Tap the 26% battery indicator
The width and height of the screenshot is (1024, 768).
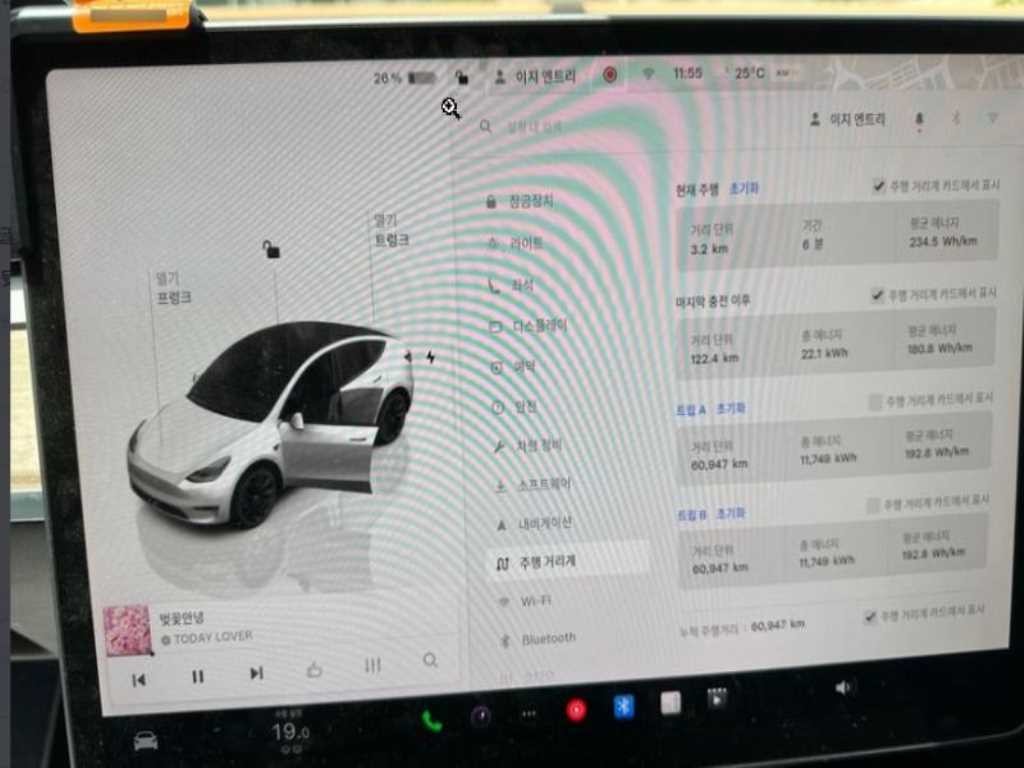(x=404, y=78)
